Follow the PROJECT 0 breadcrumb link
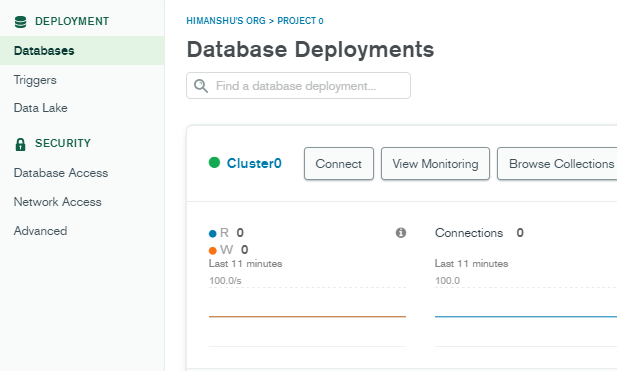Image resolution: width=617 pixels, height=371 pixels. pos(300,21)
